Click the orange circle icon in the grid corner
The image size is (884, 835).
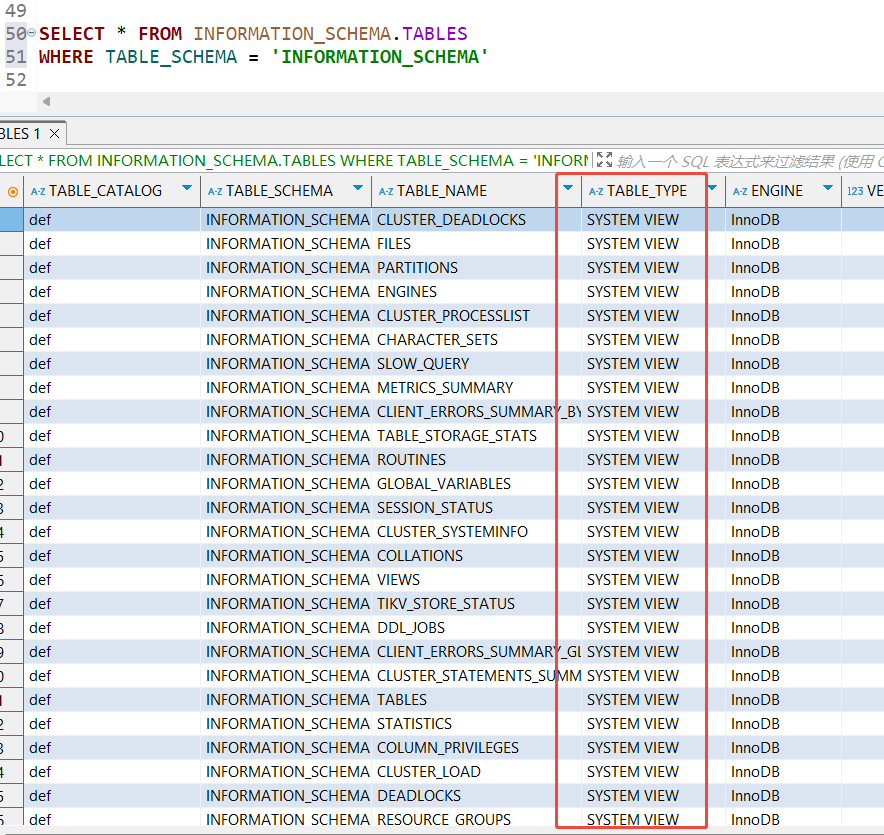tap(12, 192)
